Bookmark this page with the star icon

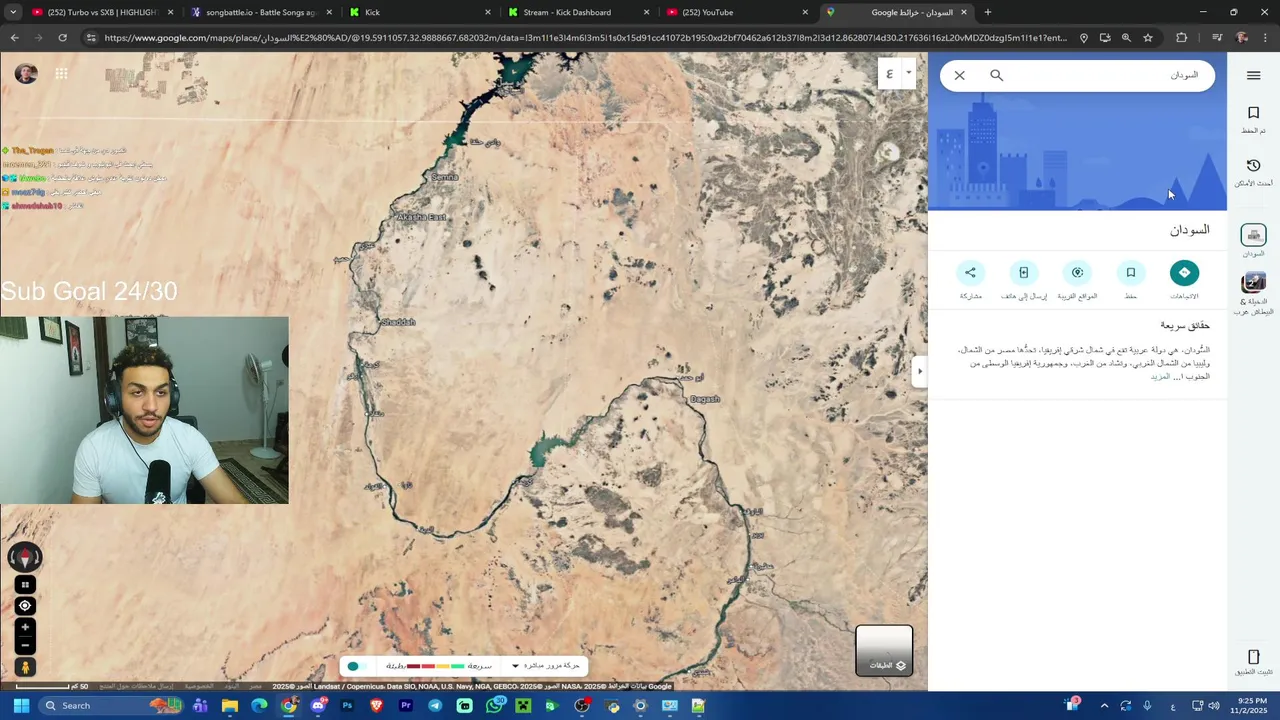(x=1148, y=38)
